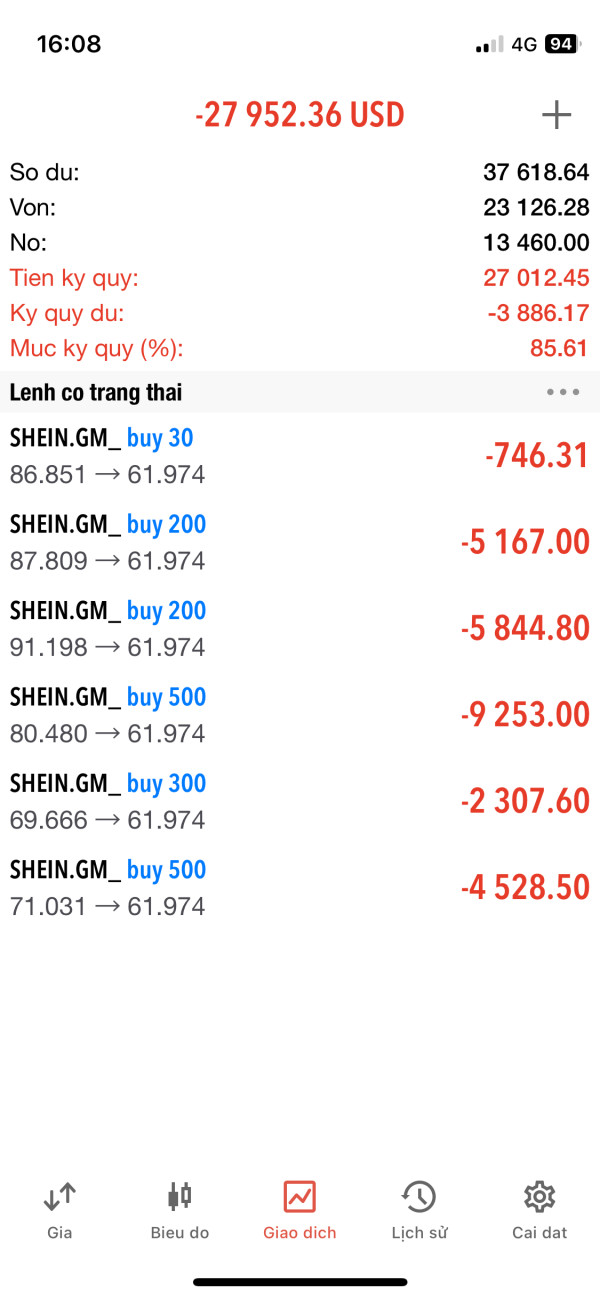Expand the buy 200 position opened at 91.198
600x1299 pixels.
pyautogui.click(x=300, y=628)
